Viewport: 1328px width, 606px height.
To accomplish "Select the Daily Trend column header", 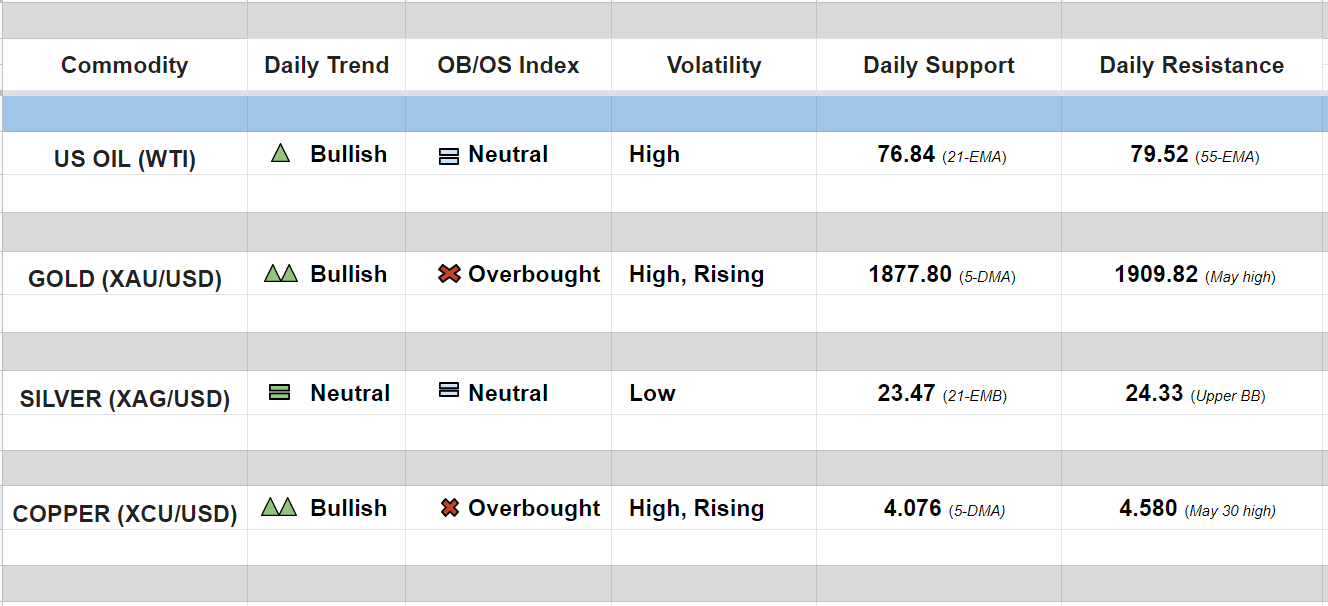I will (326, 66).
